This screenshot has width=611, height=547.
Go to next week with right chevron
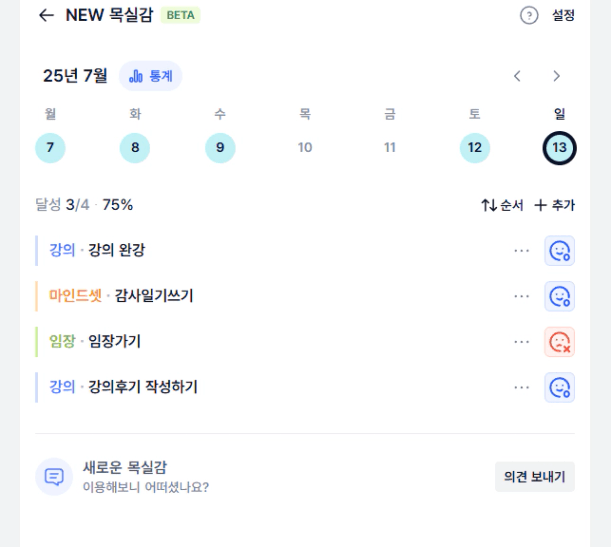pos(556,76)
